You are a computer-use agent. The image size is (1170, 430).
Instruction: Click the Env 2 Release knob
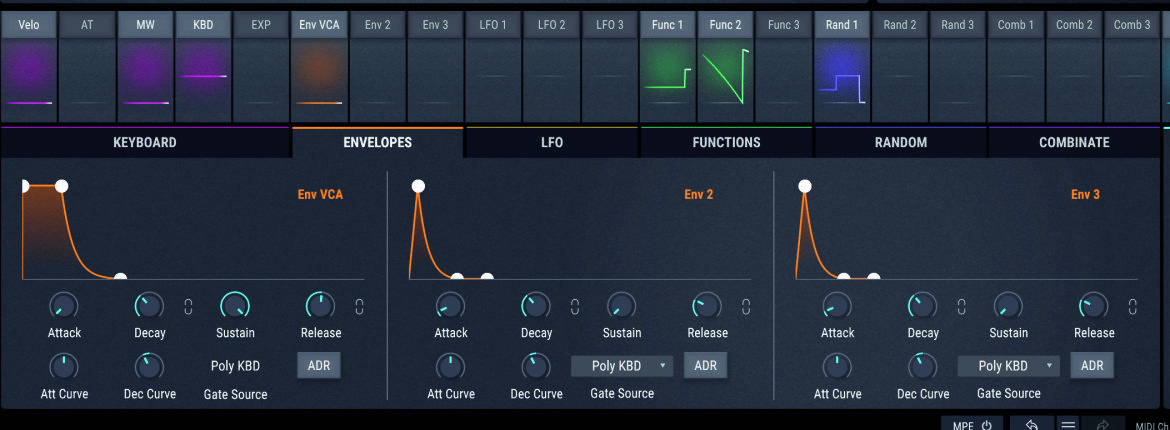click(707, 305)
